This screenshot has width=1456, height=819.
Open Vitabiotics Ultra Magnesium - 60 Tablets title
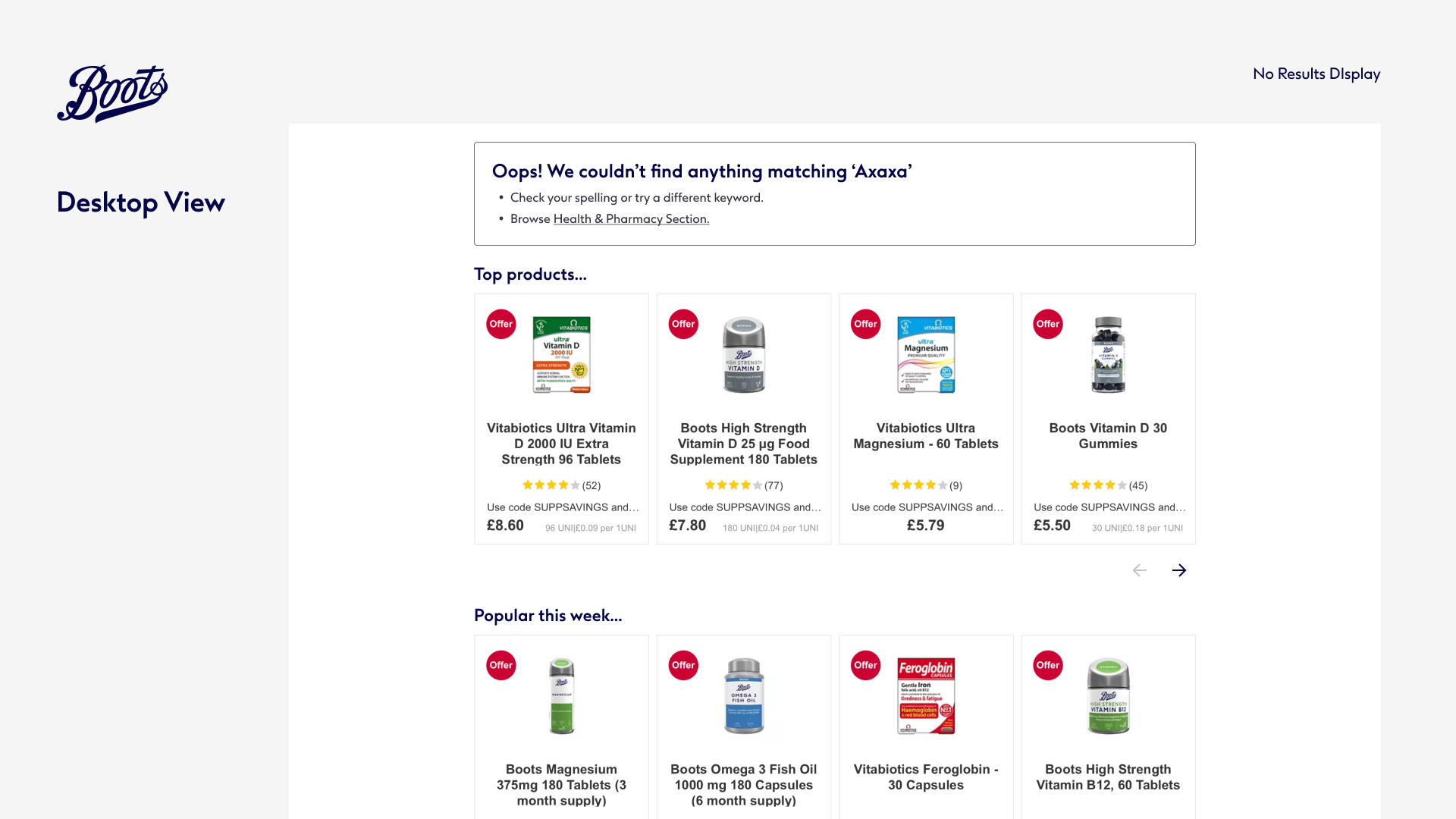pyautogui.click(x=925, y=436)
